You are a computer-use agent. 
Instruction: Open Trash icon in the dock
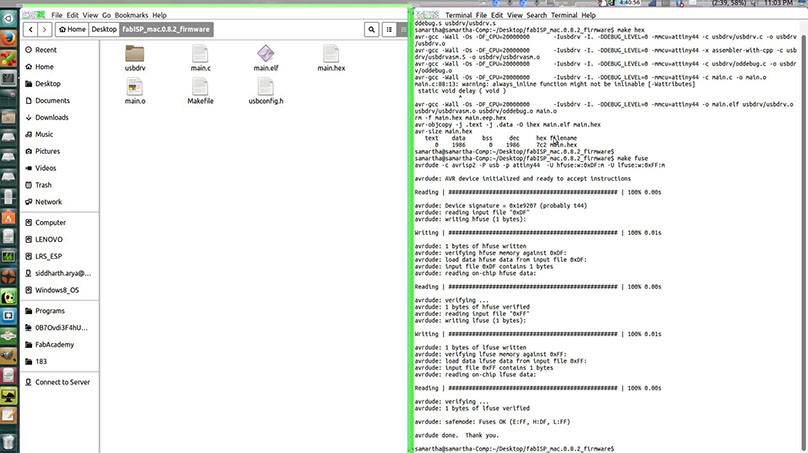tap(9, 442)
